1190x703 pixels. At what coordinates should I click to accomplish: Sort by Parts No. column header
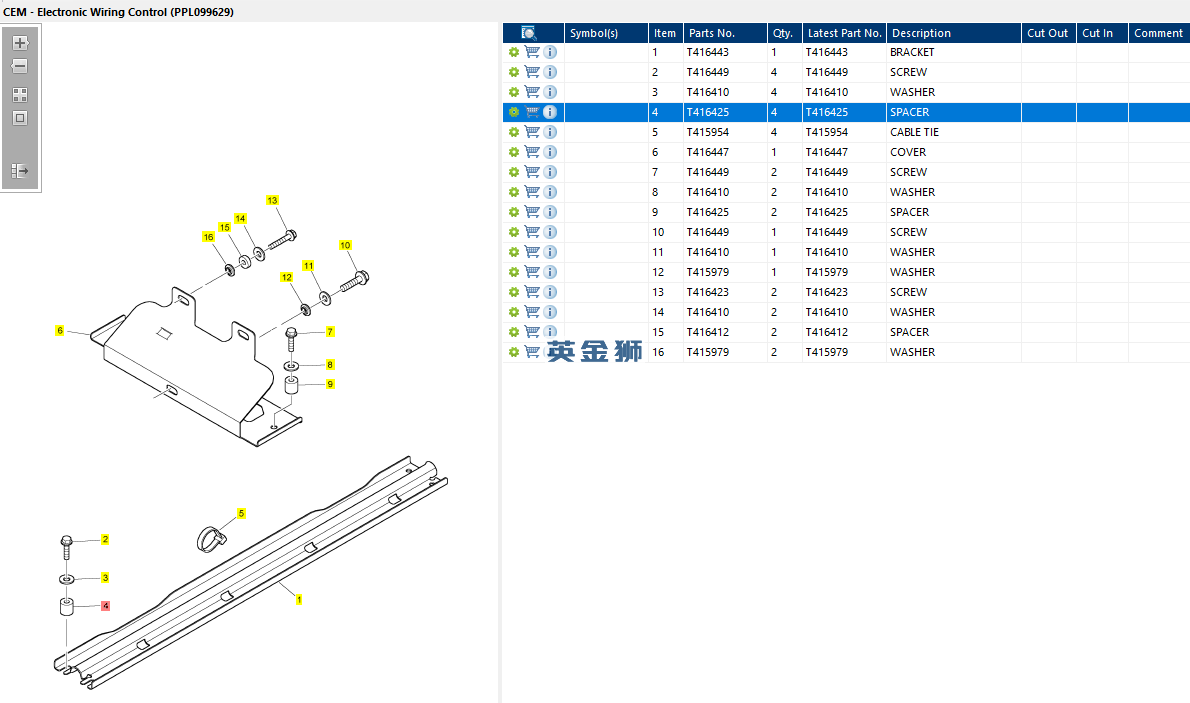[x=725, y=33]
